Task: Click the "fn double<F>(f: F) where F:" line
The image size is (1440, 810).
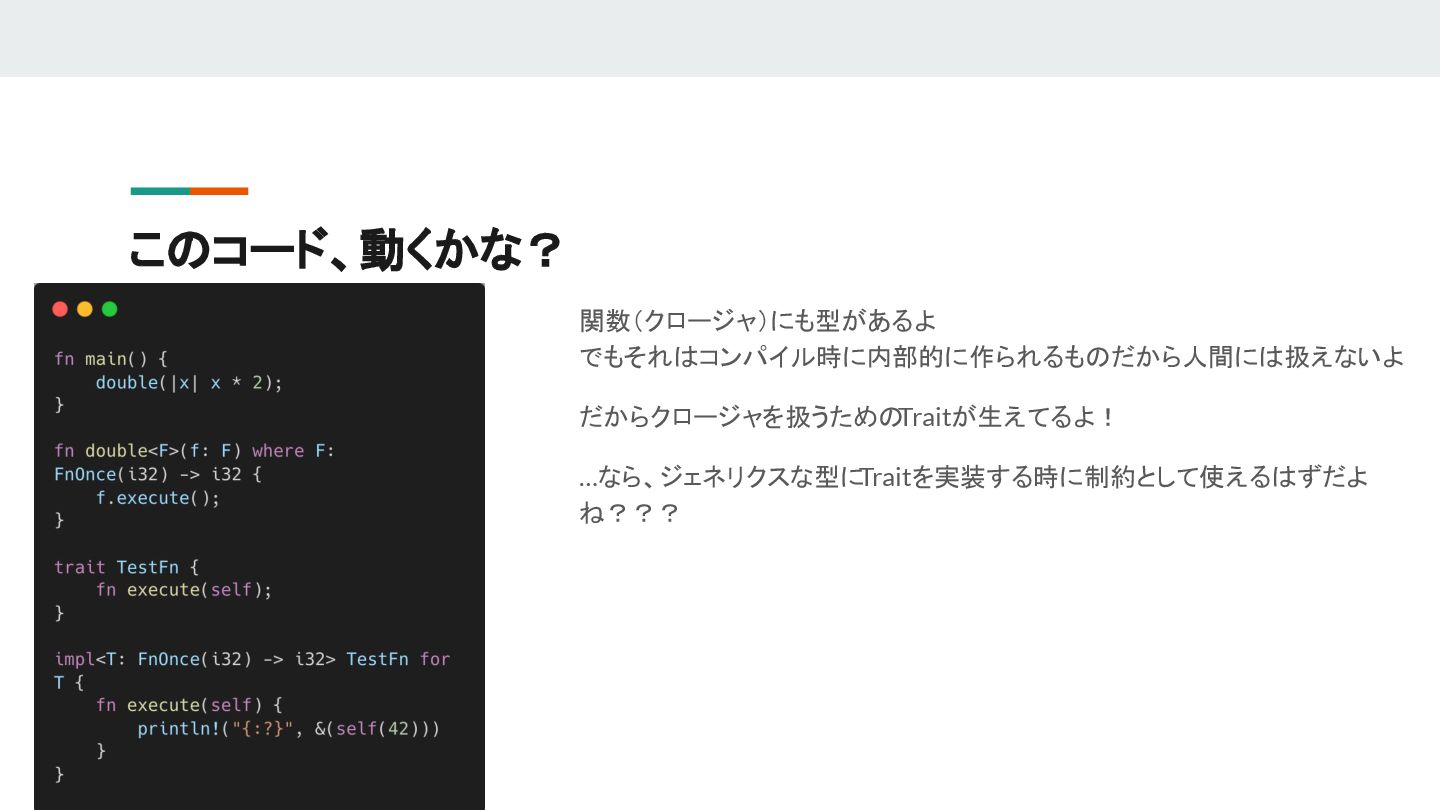Action: [194, 450]
